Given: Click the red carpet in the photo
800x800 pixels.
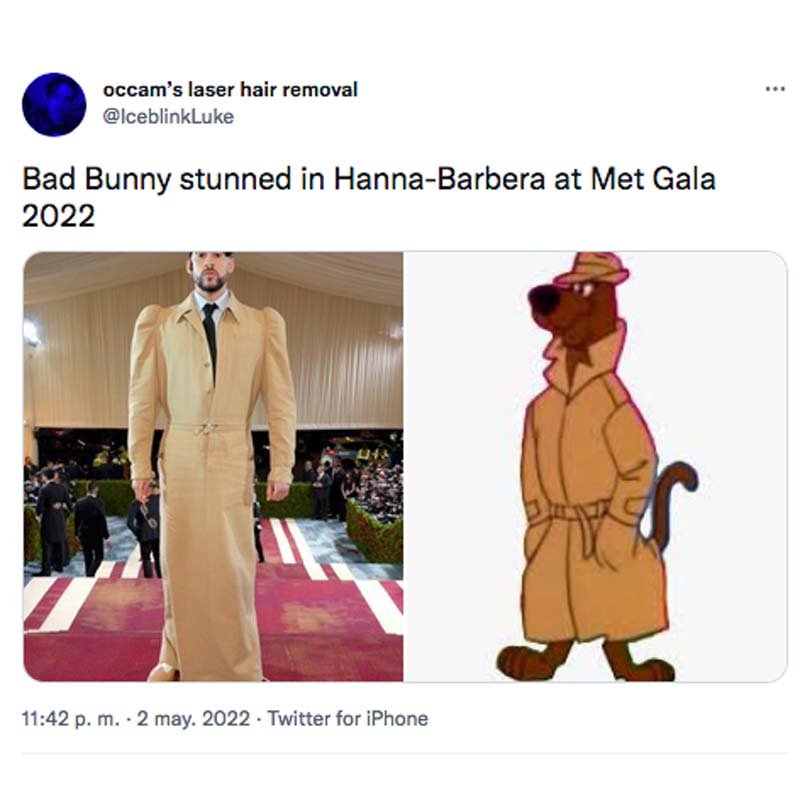Looking at the screenshot, I should click(330, 640).
